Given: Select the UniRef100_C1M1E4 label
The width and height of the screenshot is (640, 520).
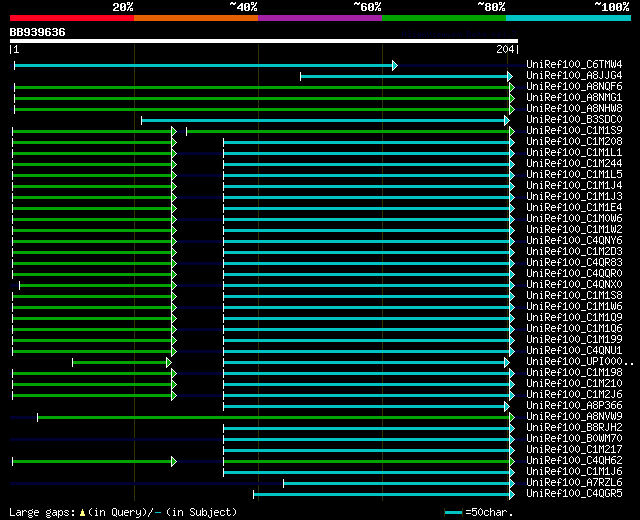Looking at the screenshot, I should [x=574, y=207].
